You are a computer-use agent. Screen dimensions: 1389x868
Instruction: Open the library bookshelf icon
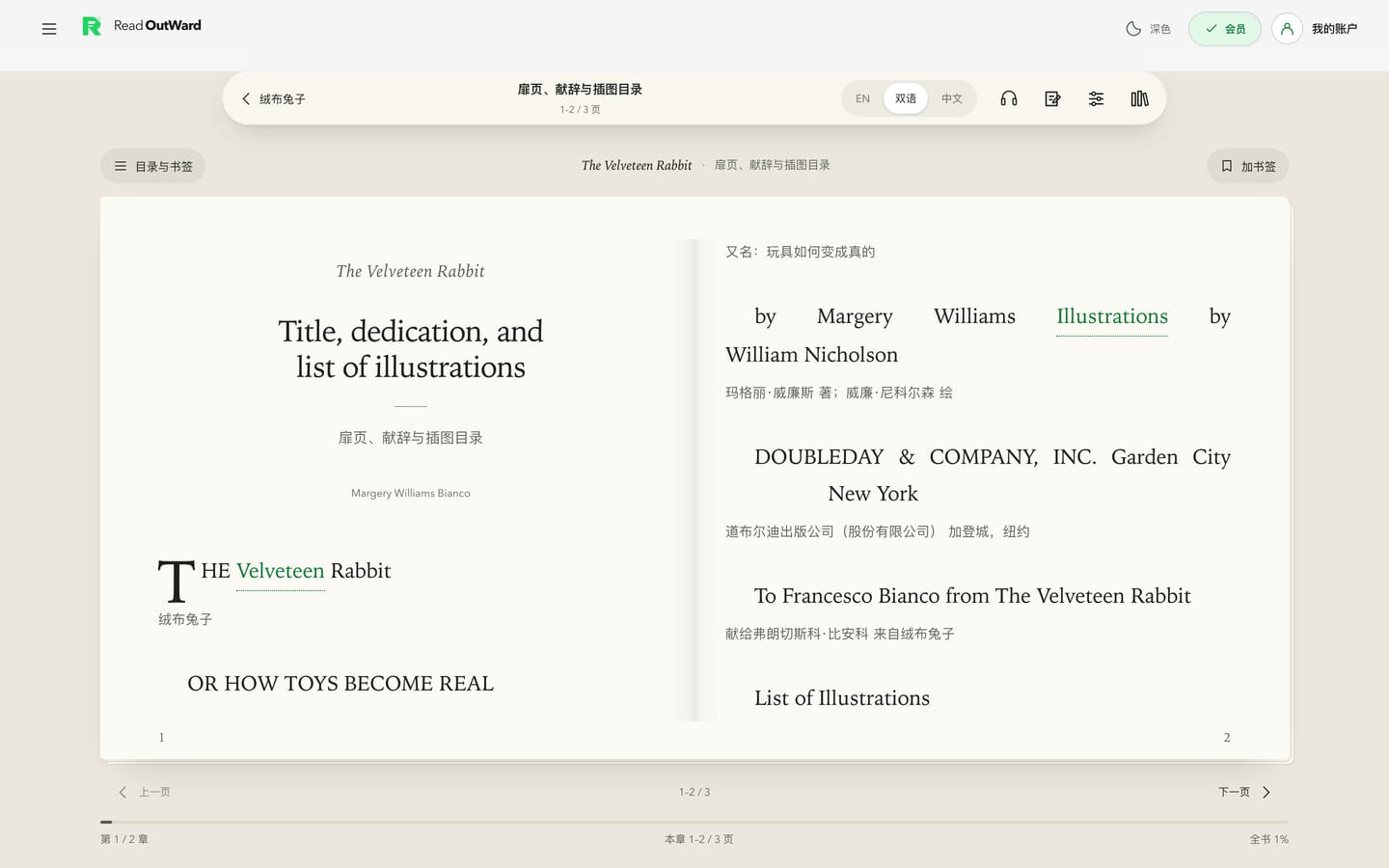point(1139,98)
